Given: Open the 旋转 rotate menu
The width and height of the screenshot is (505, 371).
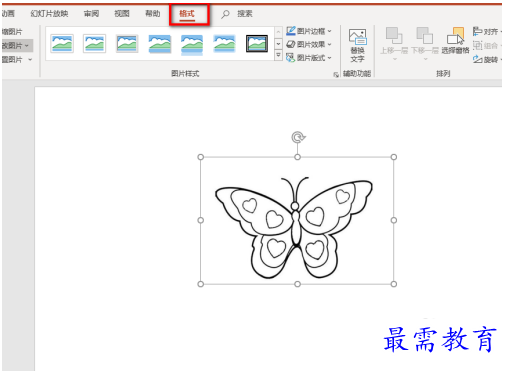Looking at the screenshot, I should pyautogui.click(x=487, y=60).
